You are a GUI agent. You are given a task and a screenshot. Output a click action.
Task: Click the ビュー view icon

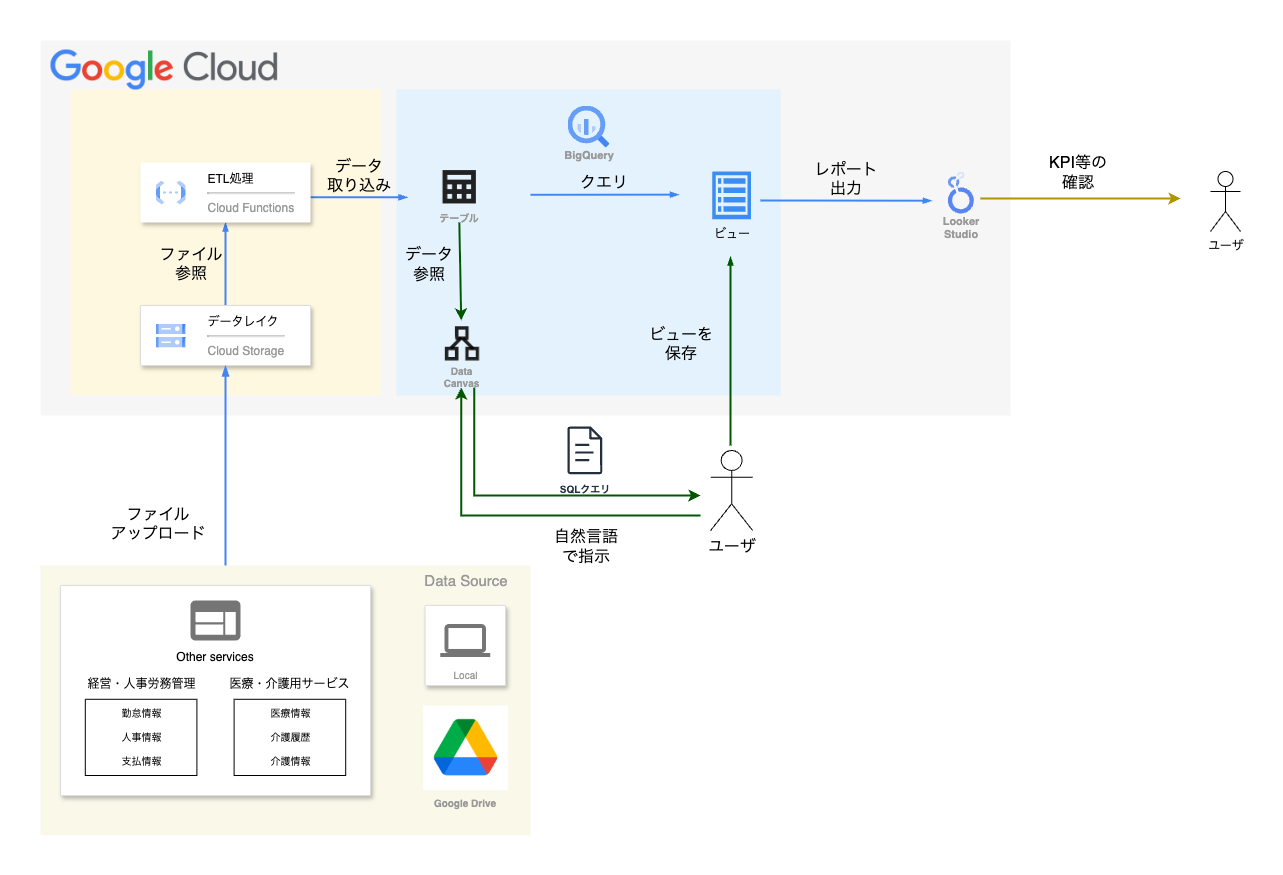point(731,195)
